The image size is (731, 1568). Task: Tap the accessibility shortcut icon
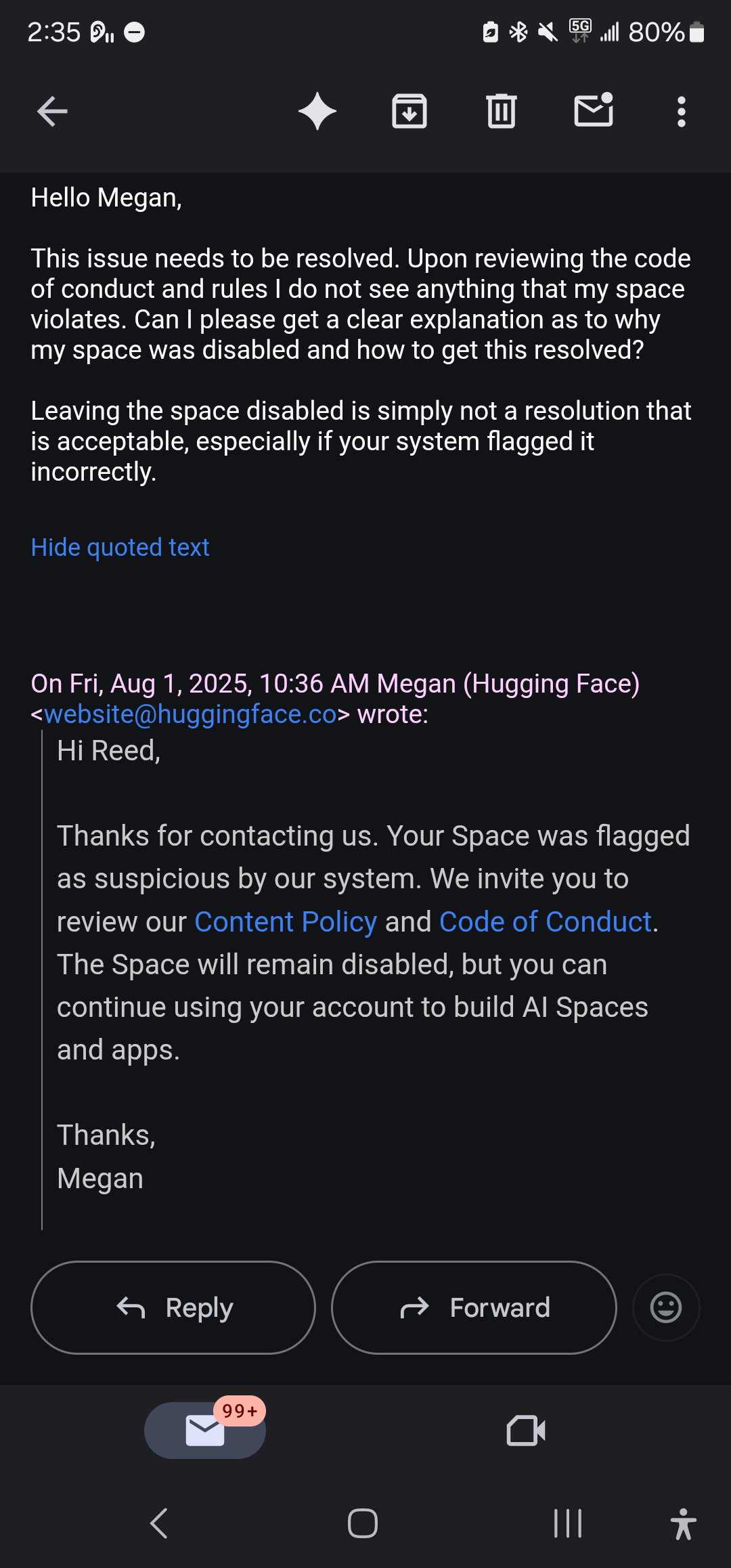point(683,1524)
